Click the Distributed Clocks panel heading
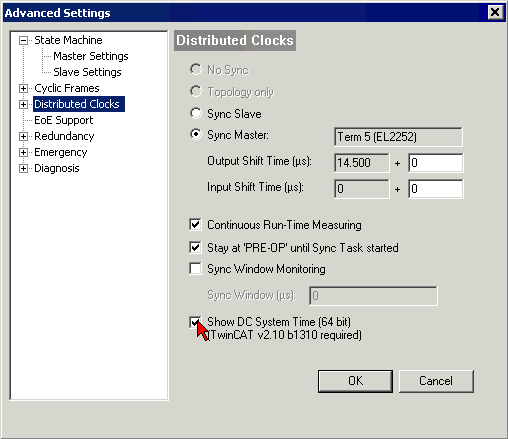Viewport: 508px width, 439px height. coord(235,40)
